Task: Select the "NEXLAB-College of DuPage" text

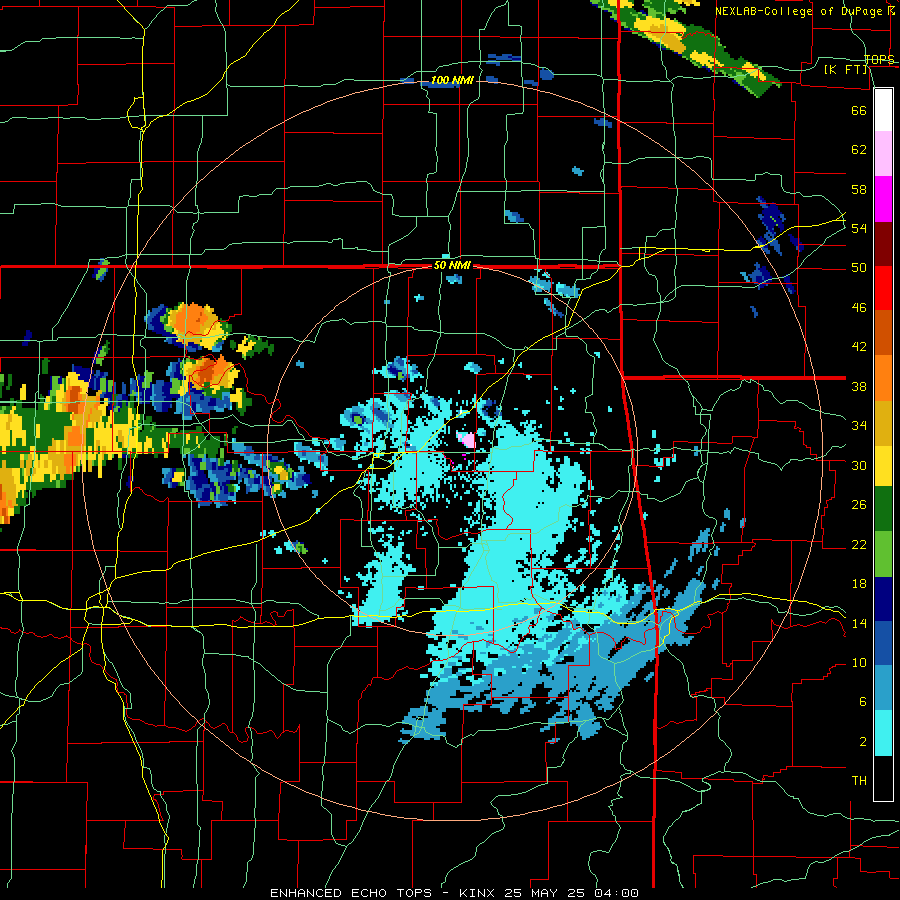Action: coord(800,11)
